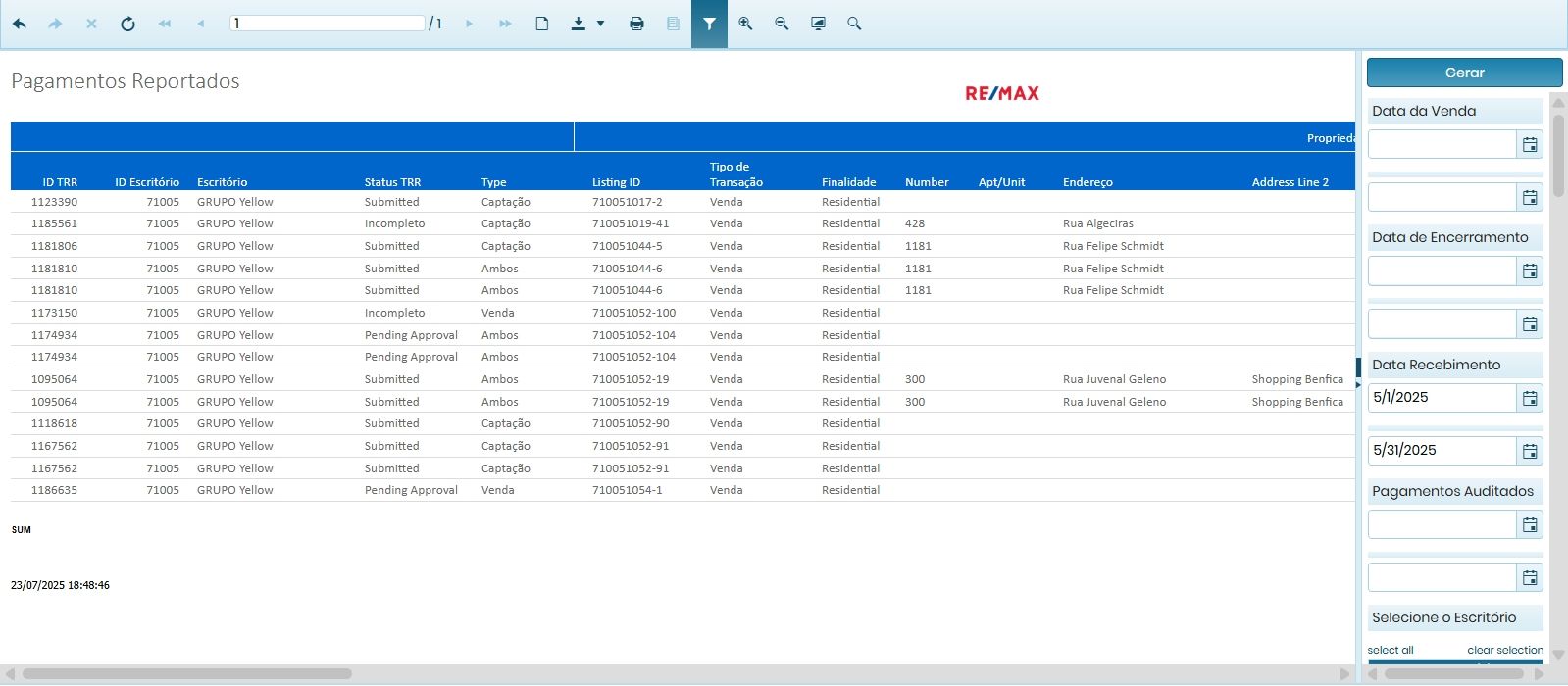Click the ID TRR cell 1118618

[x=54, y=423]
